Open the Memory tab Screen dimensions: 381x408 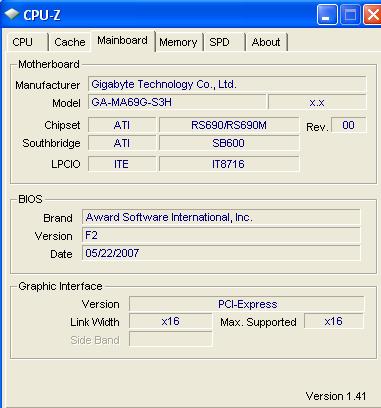pos(179,42)
